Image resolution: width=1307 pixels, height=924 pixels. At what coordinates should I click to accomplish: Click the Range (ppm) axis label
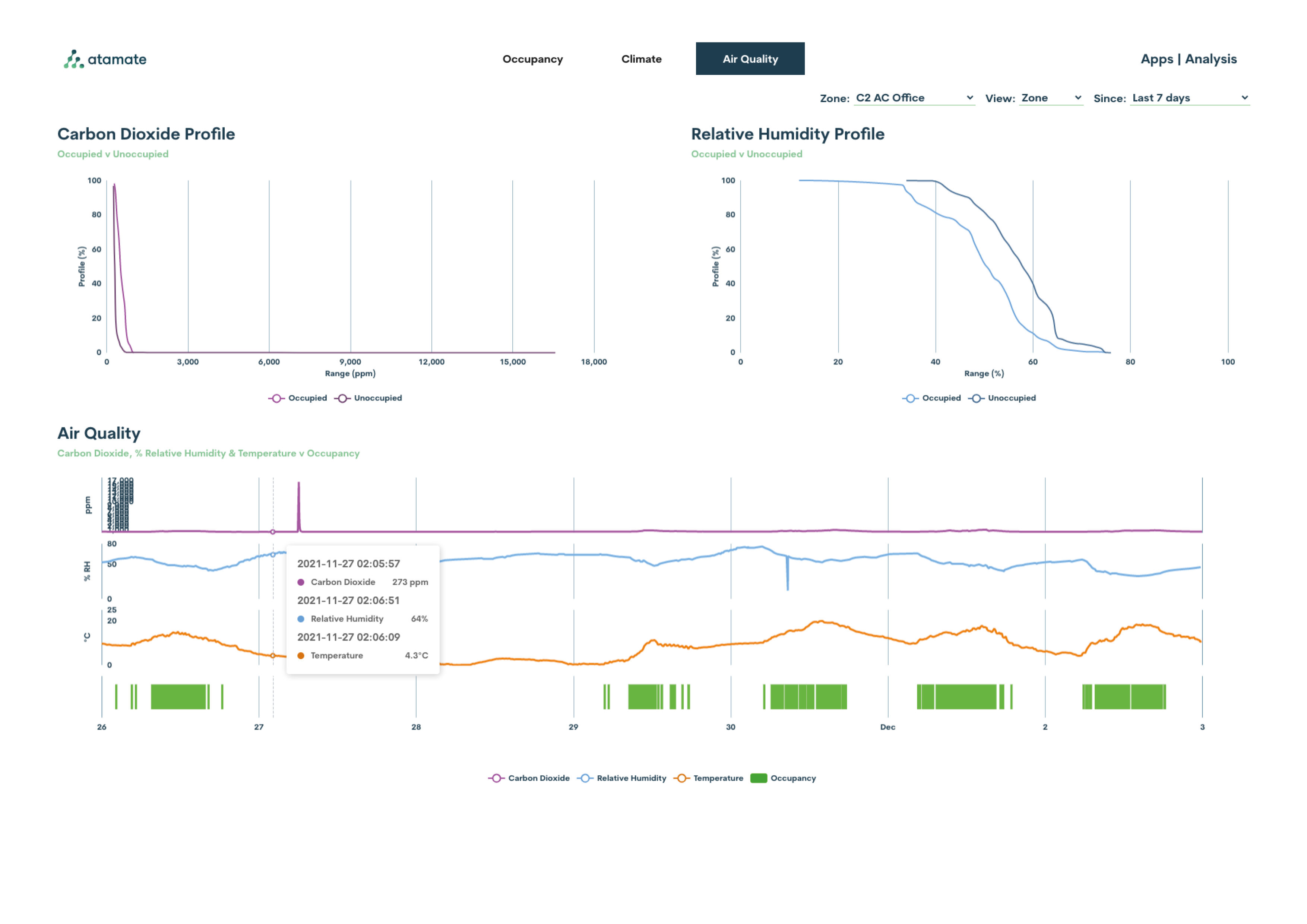[350, 373]
